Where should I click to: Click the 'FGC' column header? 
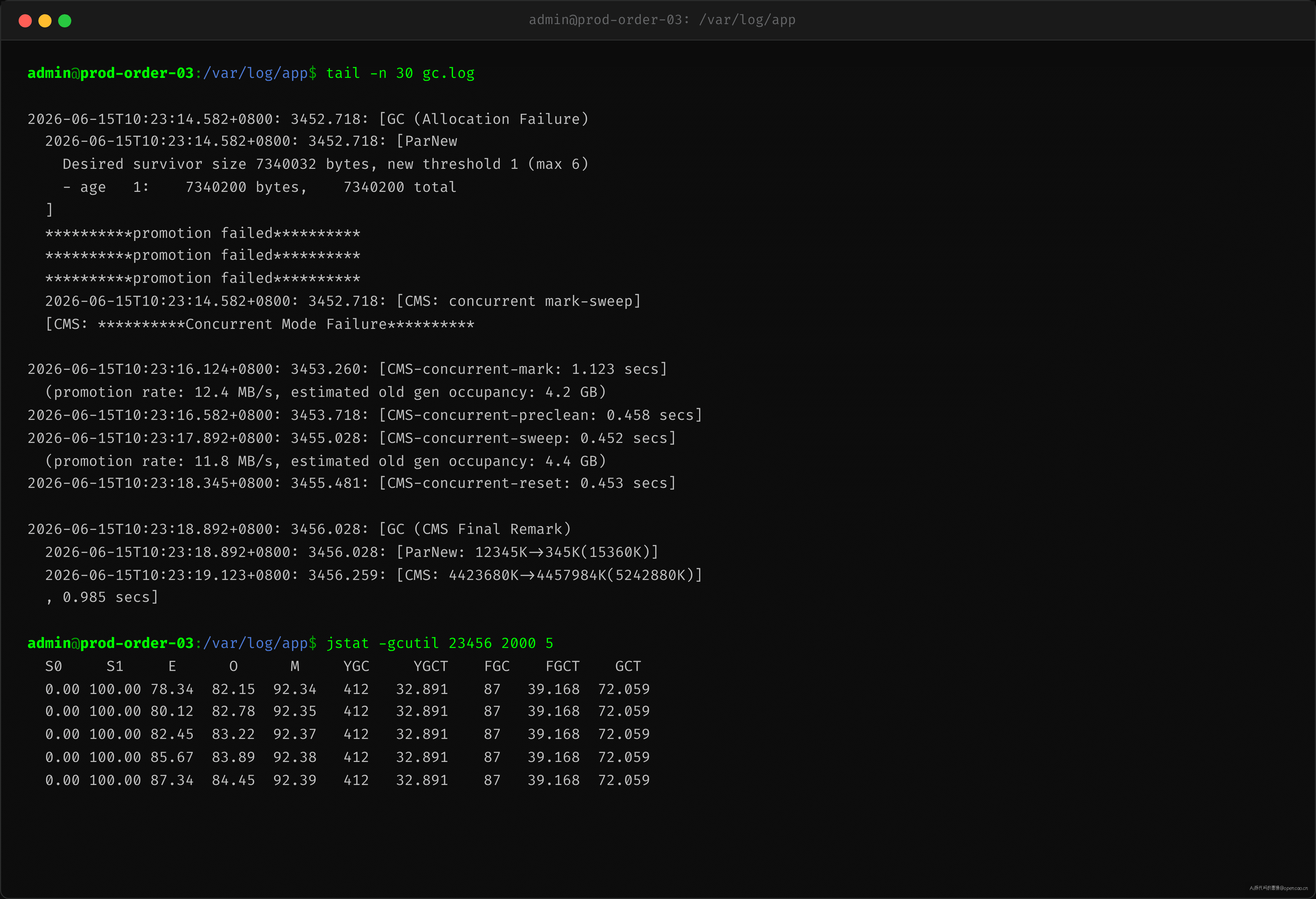pyautogui.click(x=497, y=666)
